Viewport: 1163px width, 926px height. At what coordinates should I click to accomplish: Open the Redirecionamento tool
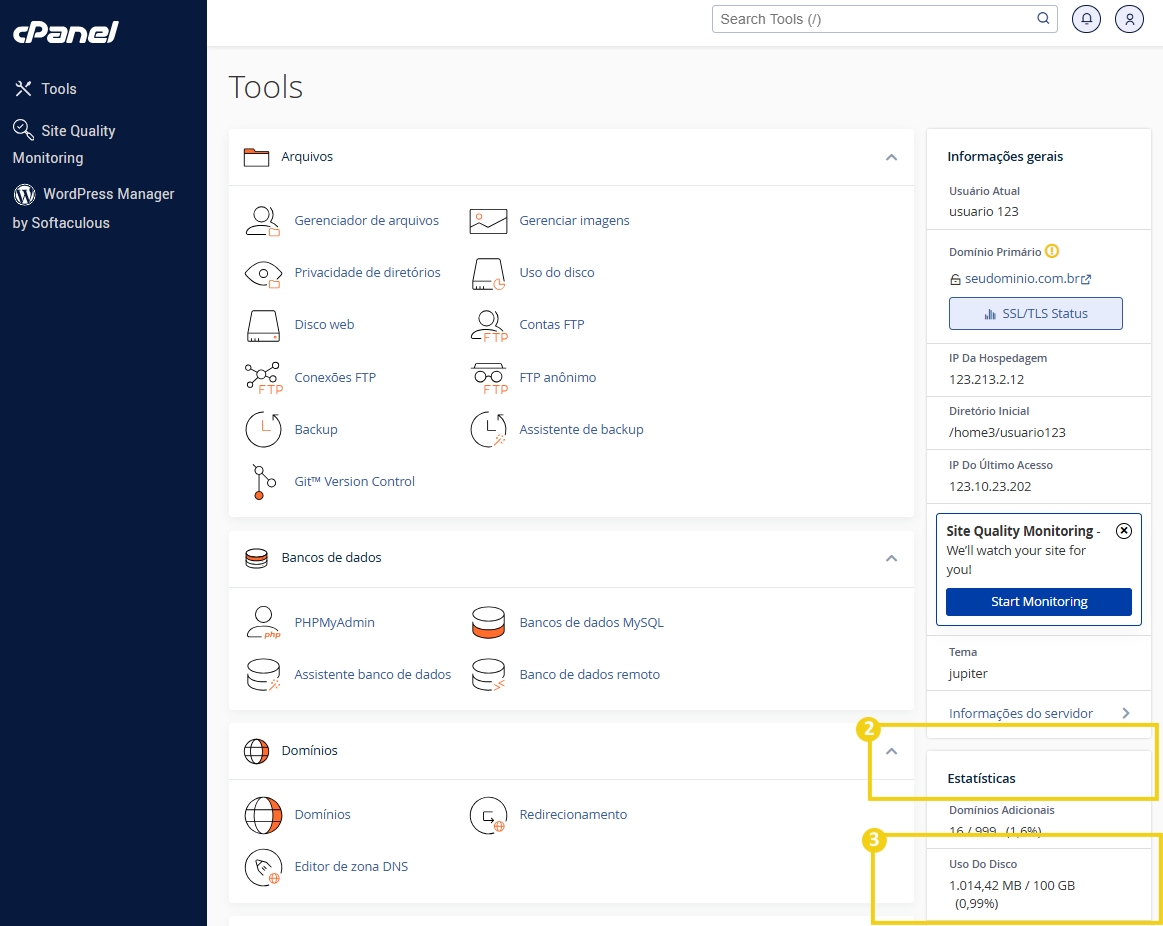(488, 815)
